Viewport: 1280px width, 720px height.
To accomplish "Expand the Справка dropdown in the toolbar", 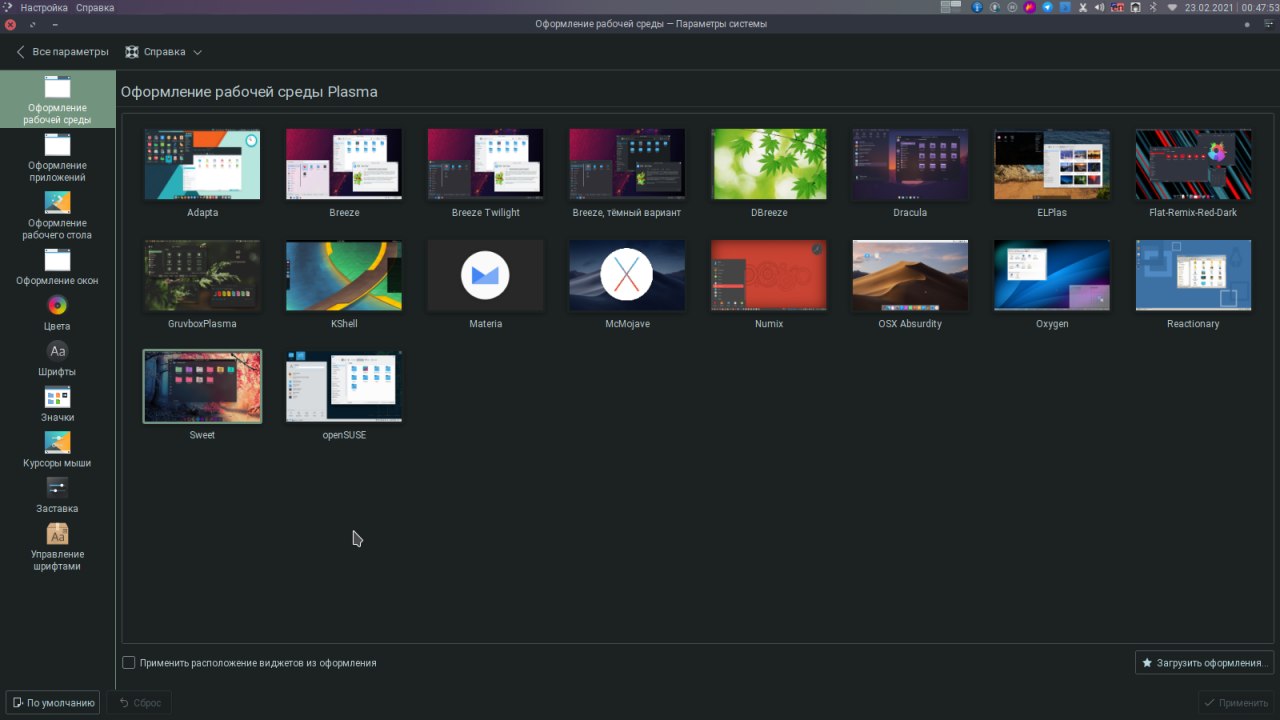I will [164, 52].
